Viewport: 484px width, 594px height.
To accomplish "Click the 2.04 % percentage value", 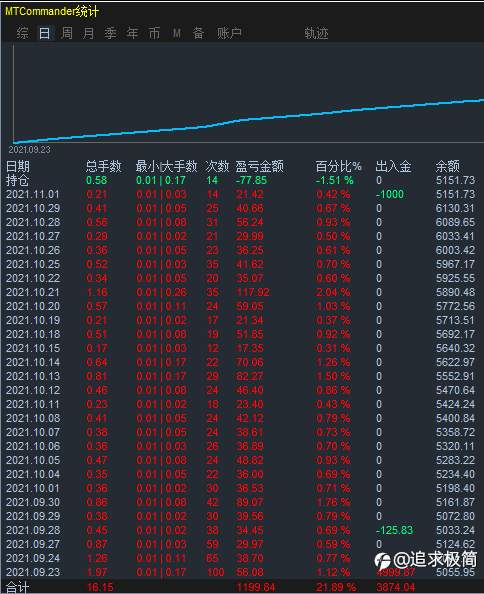I will (x=333, y=292).
